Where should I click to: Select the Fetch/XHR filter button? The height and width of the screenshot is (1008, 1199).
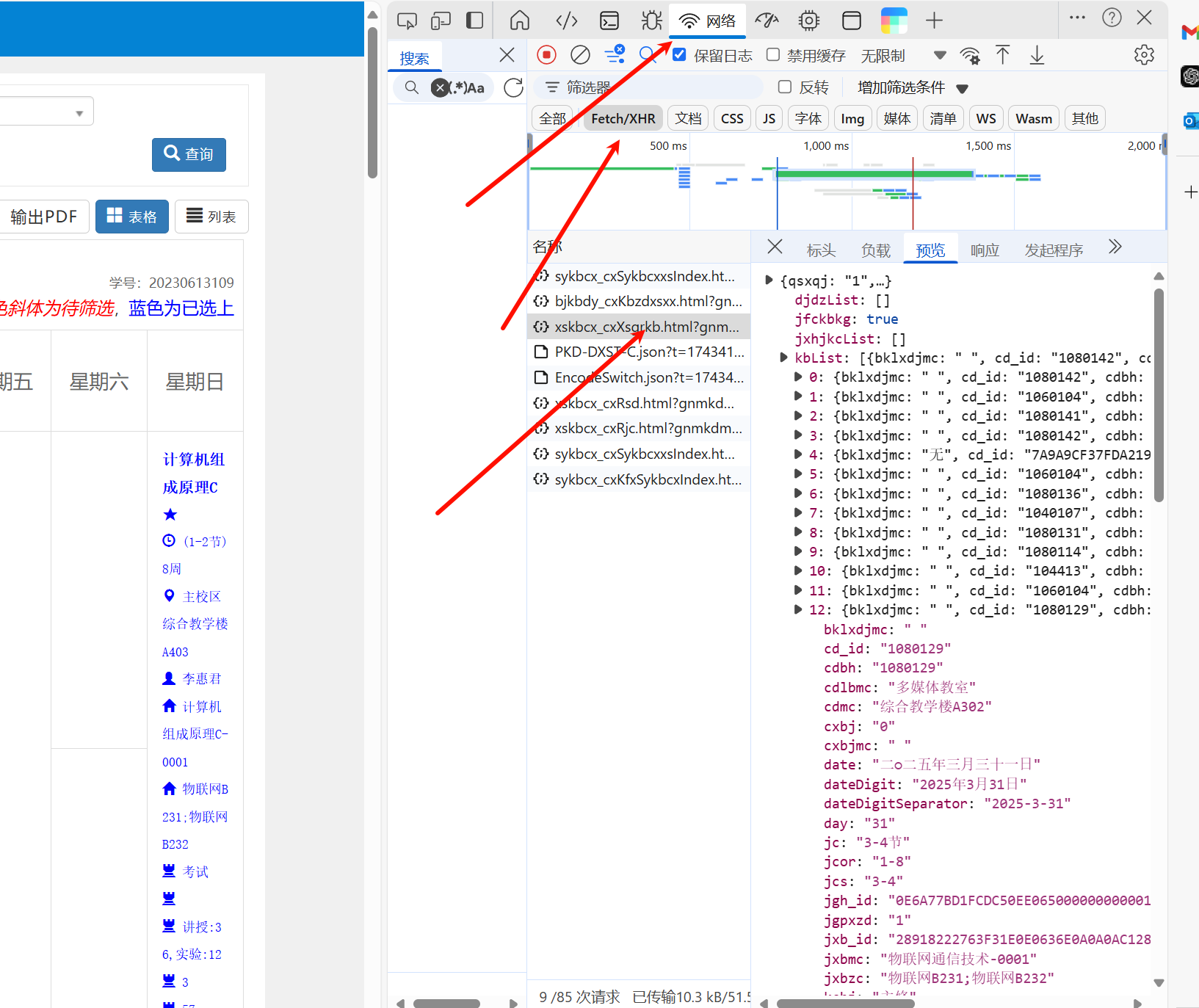[623, 119]
